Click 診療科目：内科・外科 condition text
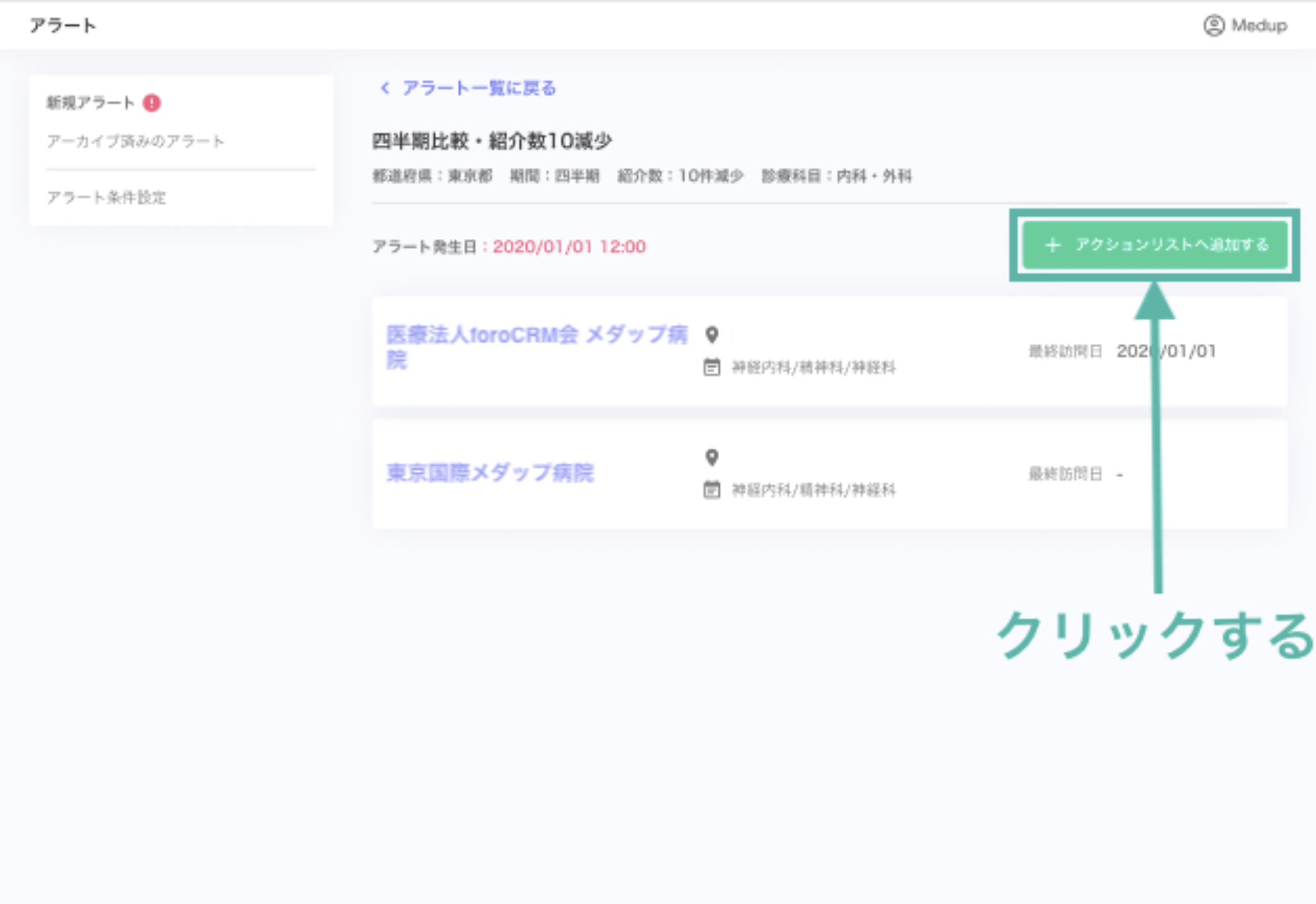This screenshot has height=904, width=1316. [x=837, y=176]
